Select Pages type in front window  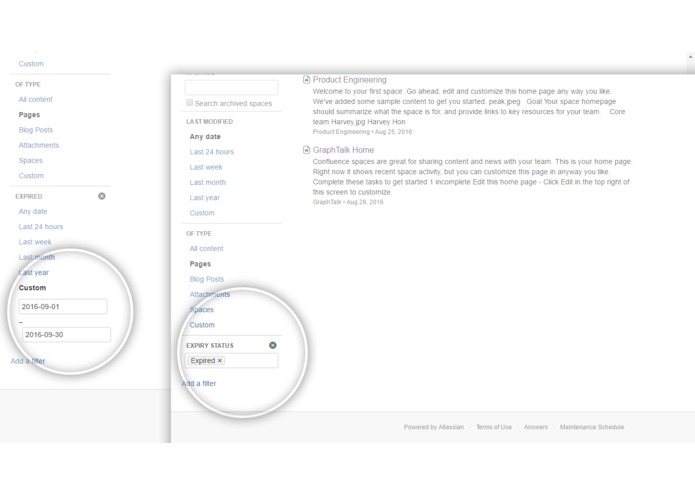coord(200,264)
